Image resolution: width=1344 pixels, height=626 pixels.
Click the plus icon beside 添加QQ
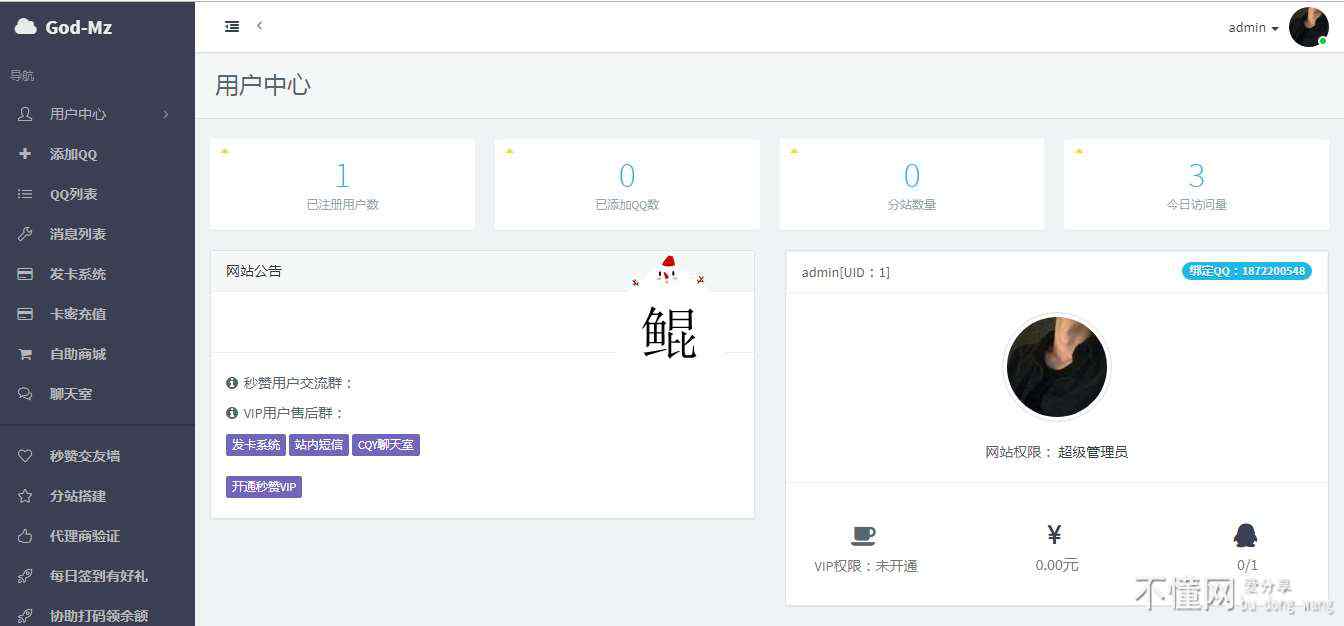(x=25, y=154)
